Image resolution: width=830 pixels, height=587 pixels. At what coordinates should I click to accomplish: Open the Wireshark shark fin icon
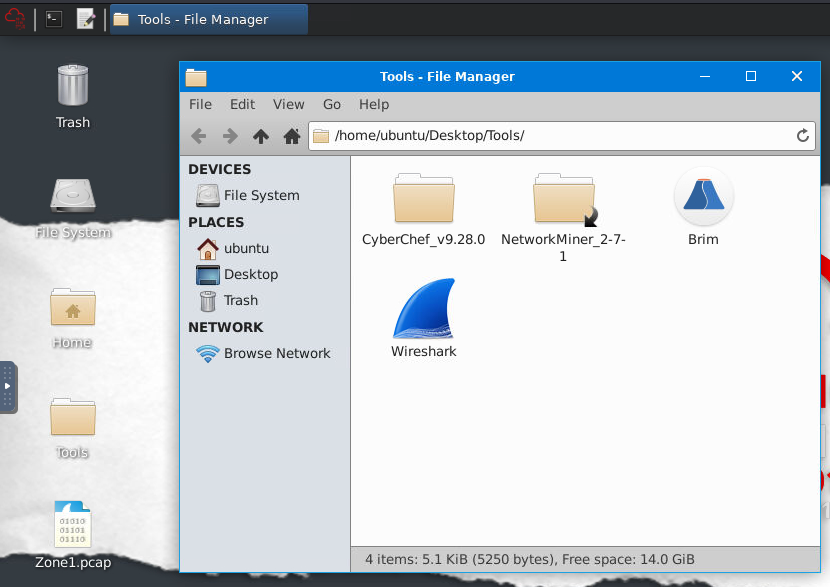423,308
